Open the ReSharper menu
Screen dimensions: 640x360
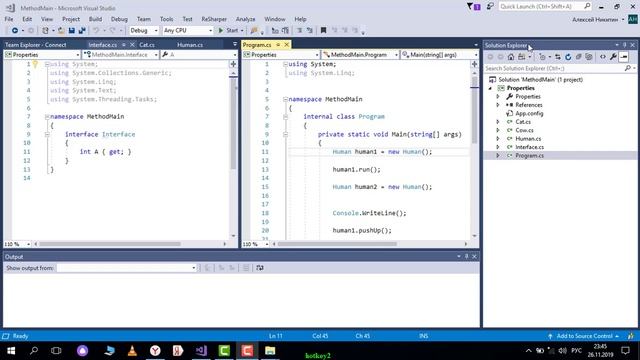tap(214, 19)
